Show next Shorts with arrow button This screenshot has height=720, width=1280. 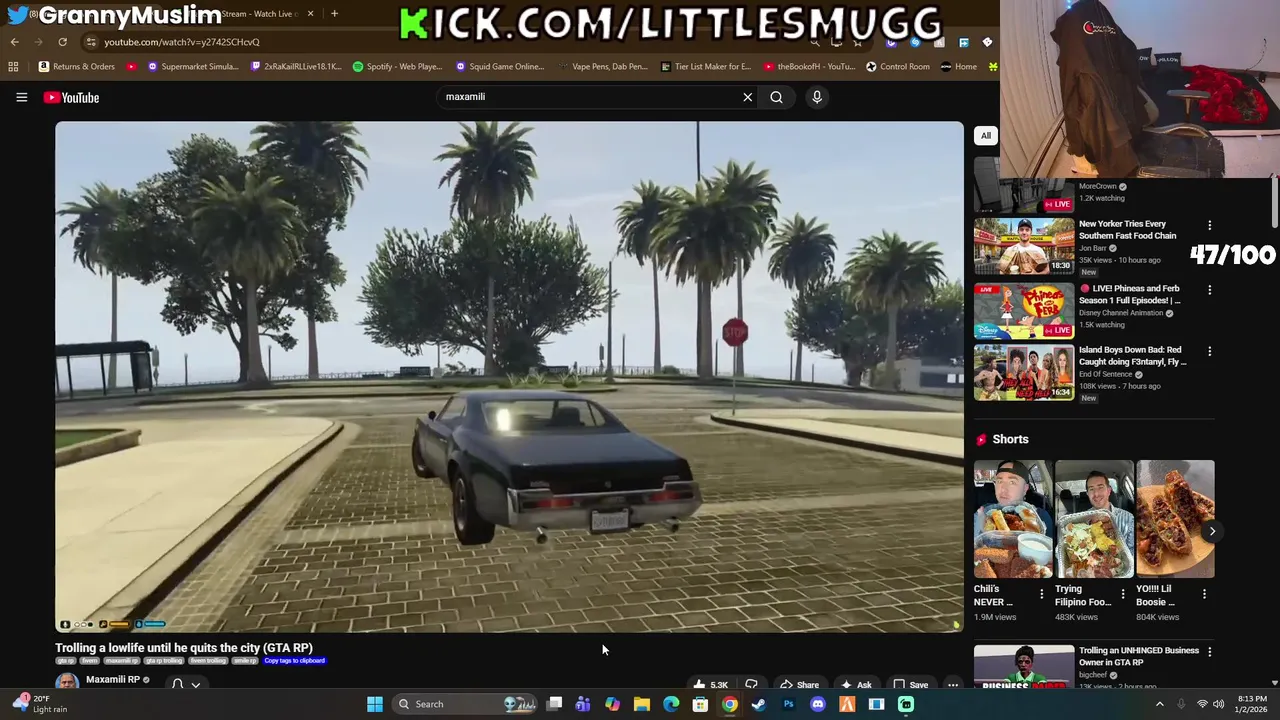[1211, 531]
